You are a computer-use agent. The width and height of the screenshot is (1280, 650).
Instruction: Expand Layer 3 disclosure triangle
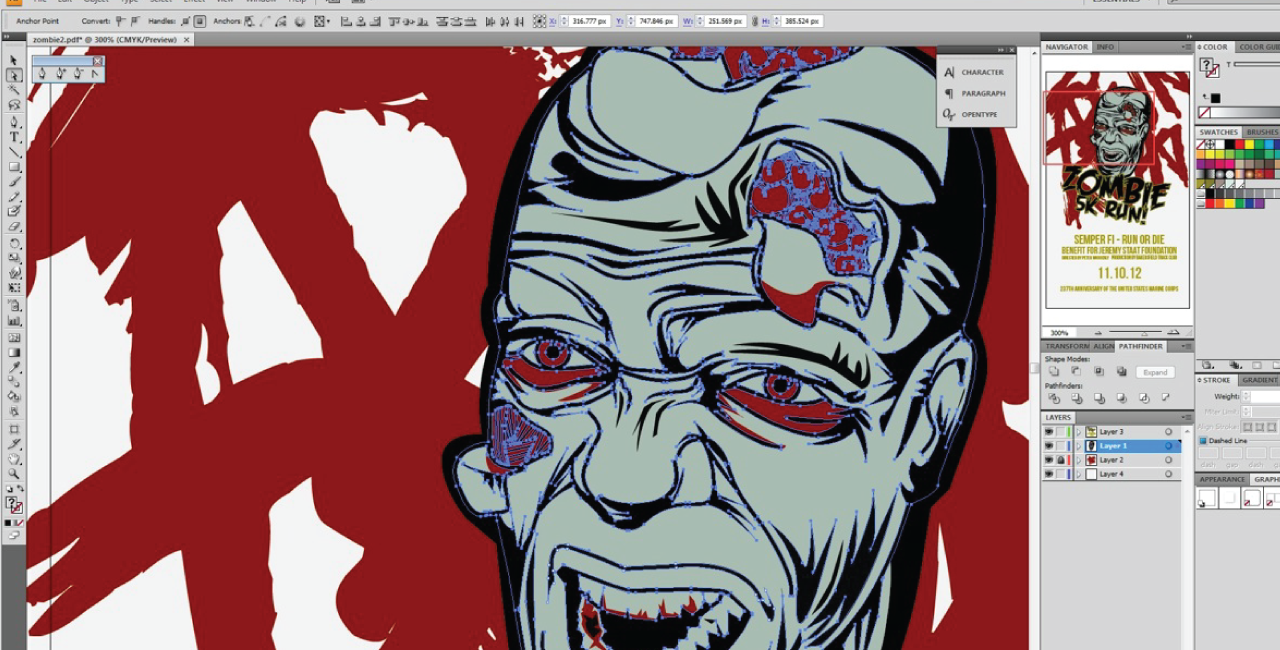click(x=1079, y=432)
